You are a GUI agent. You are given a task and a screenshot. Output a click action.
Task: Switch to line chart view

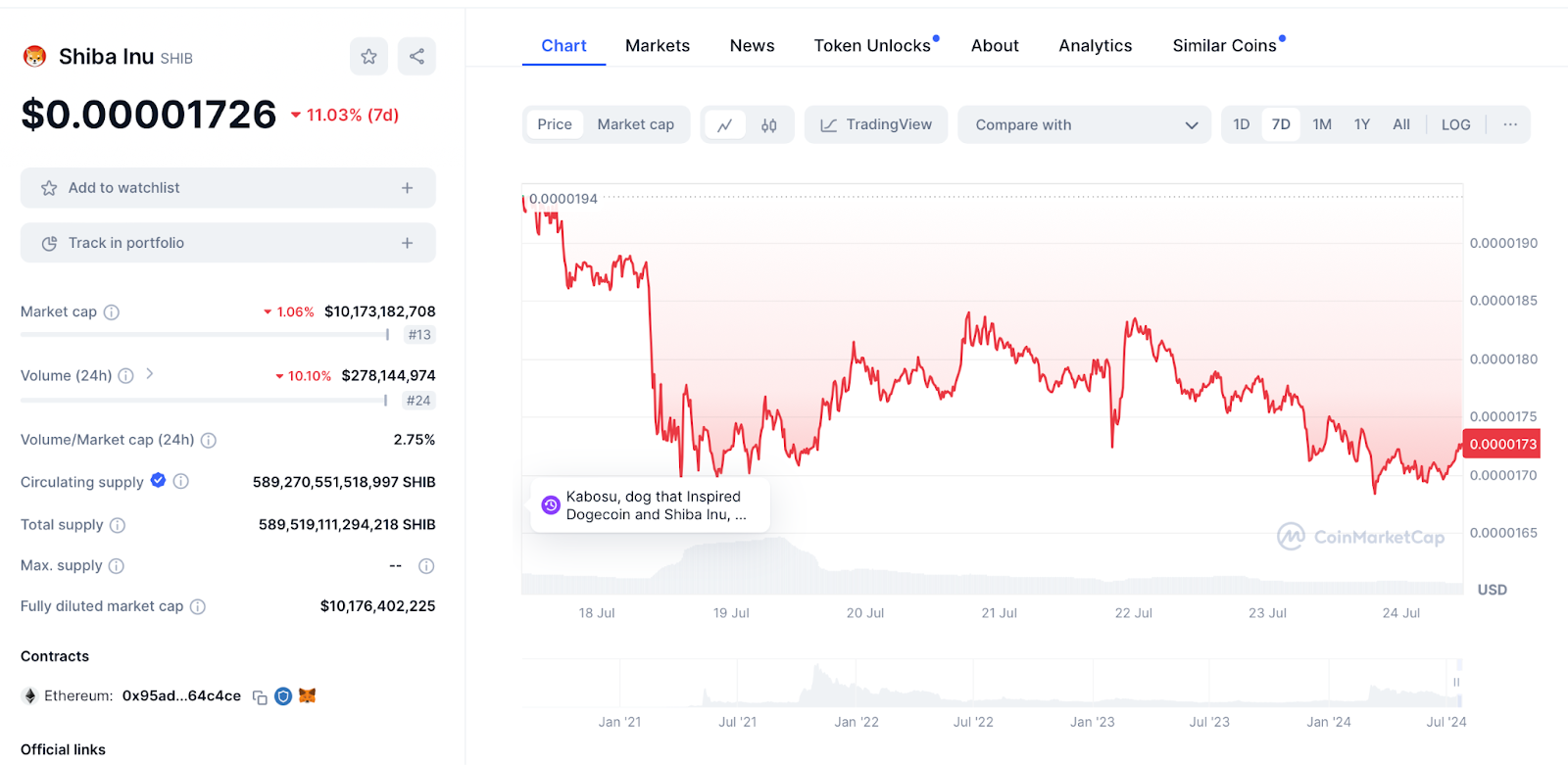click(x=725, y=125)
